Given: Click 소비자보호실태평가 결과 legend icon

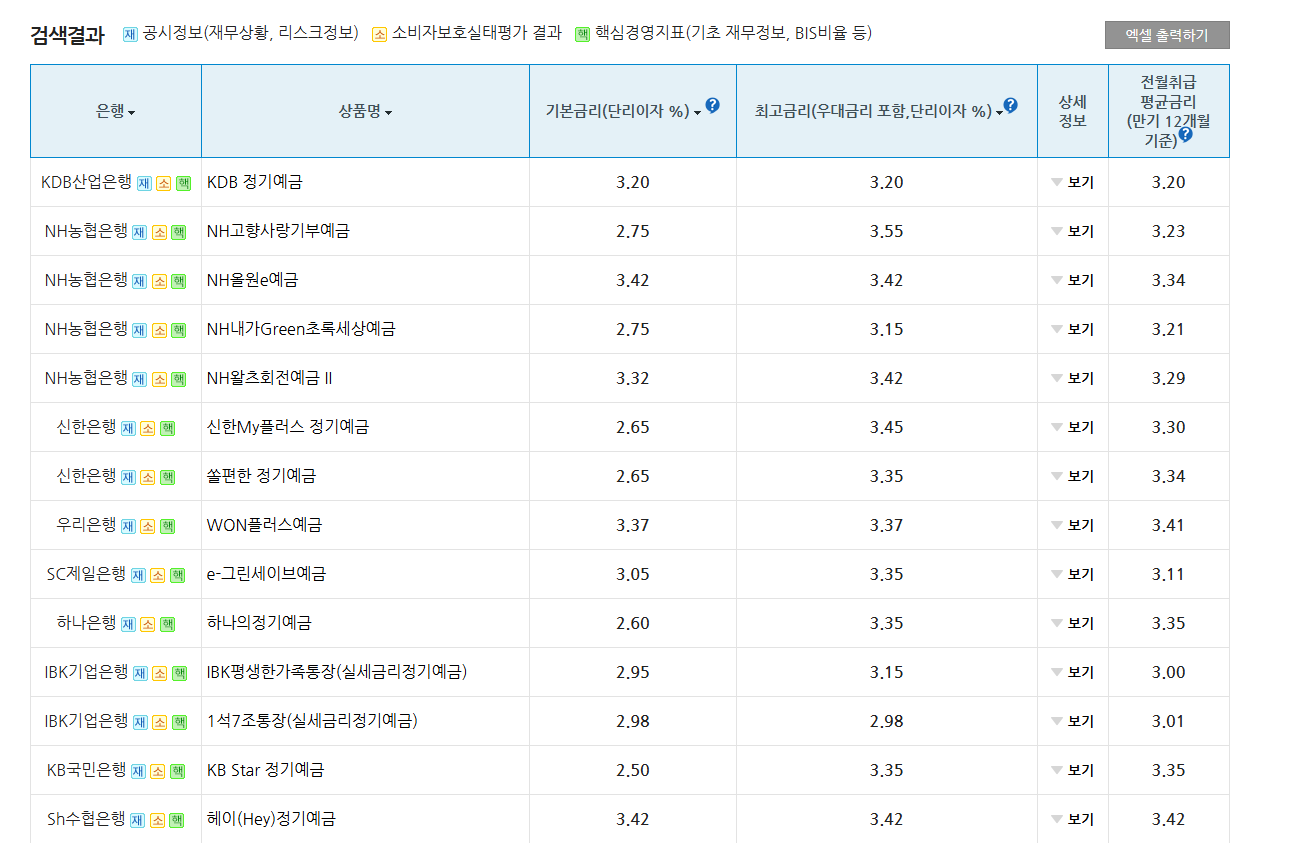Looking at the screenshot, I should [379, 34].
